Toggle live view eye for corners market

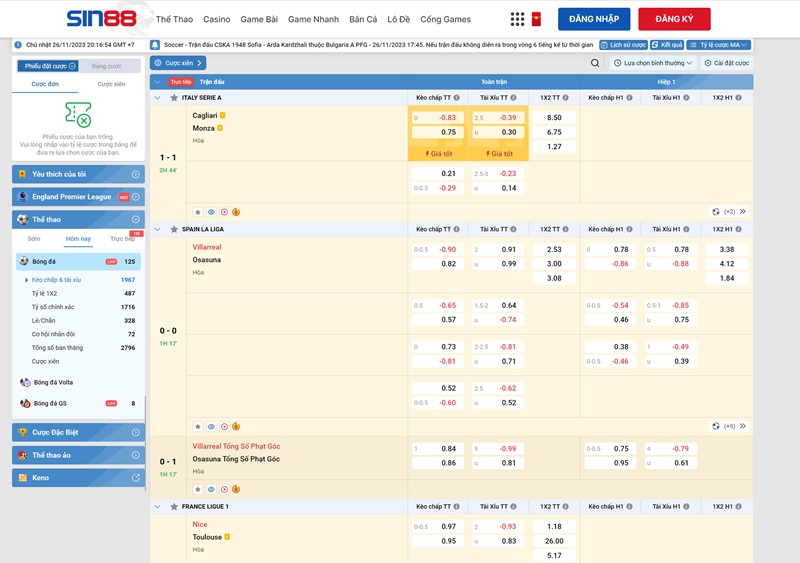click(x=211, y=489)
